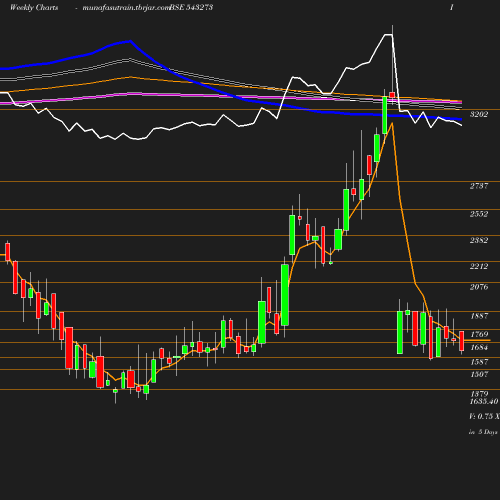Click the last red candle at the right end of the chart
The height and width of the screenshot is (500, 500).
(462, 341)
